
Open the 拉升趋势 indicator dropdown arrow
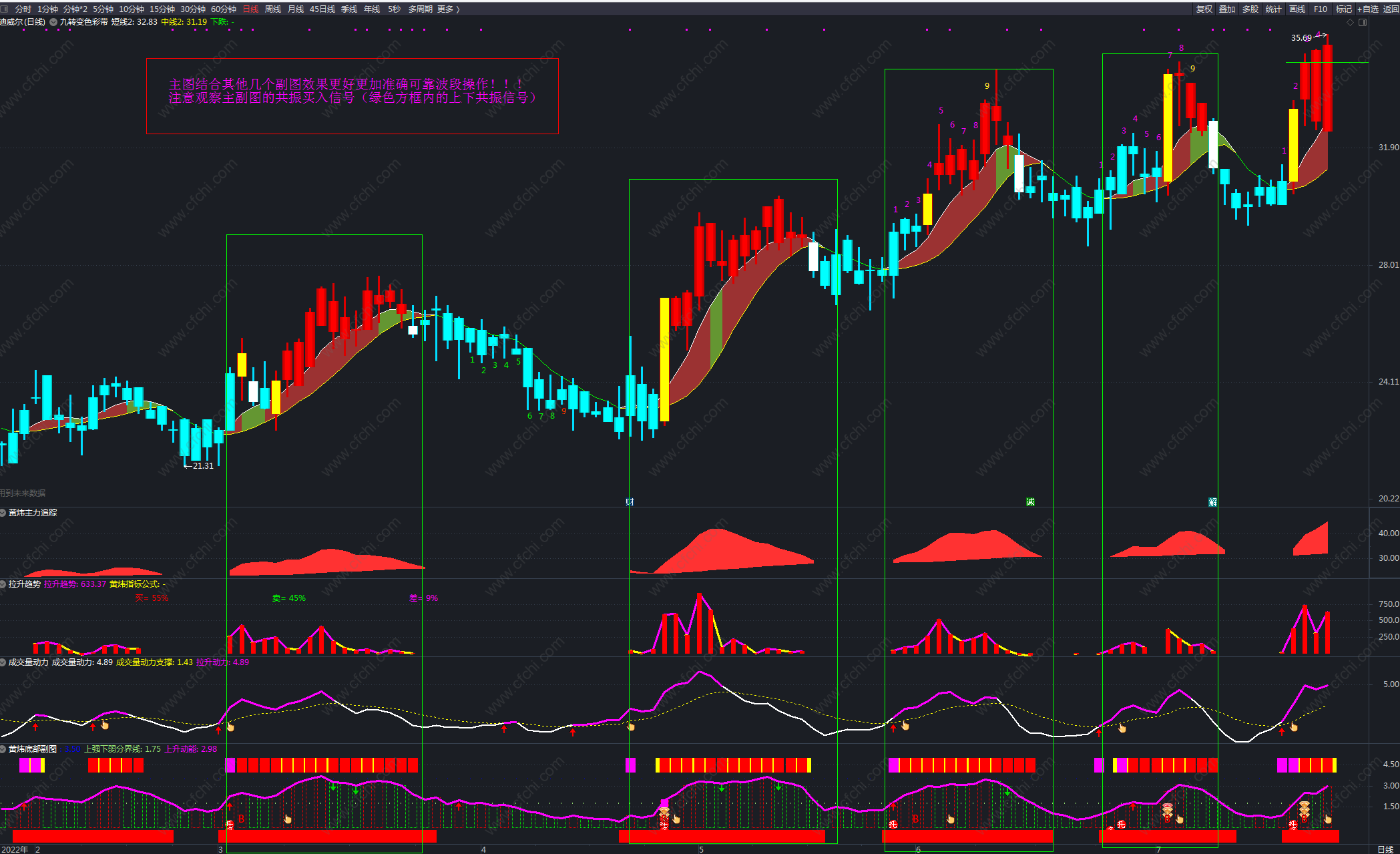(x=3, y=584)
